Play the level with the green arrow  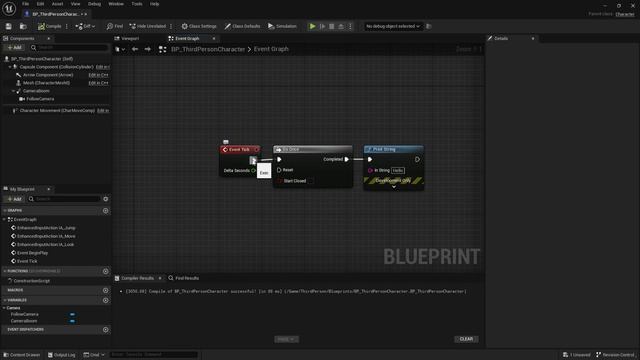coord(312,26)
